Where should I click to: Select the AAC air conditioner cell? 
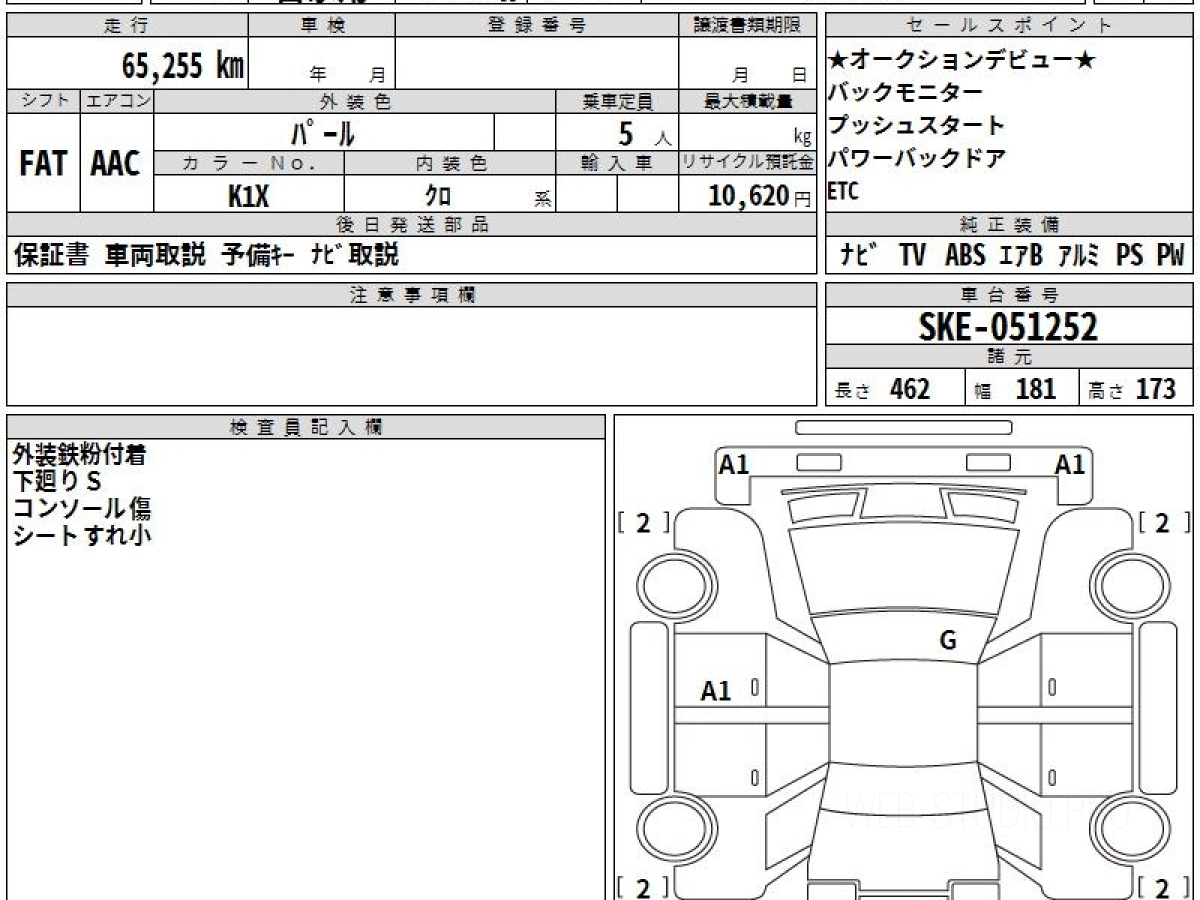pos(116,164)
